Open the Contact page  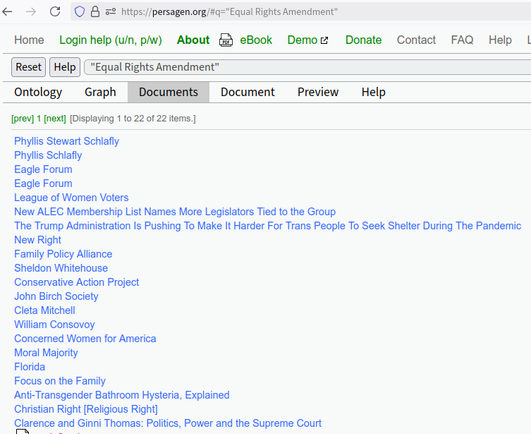click(x=416, y=40)
